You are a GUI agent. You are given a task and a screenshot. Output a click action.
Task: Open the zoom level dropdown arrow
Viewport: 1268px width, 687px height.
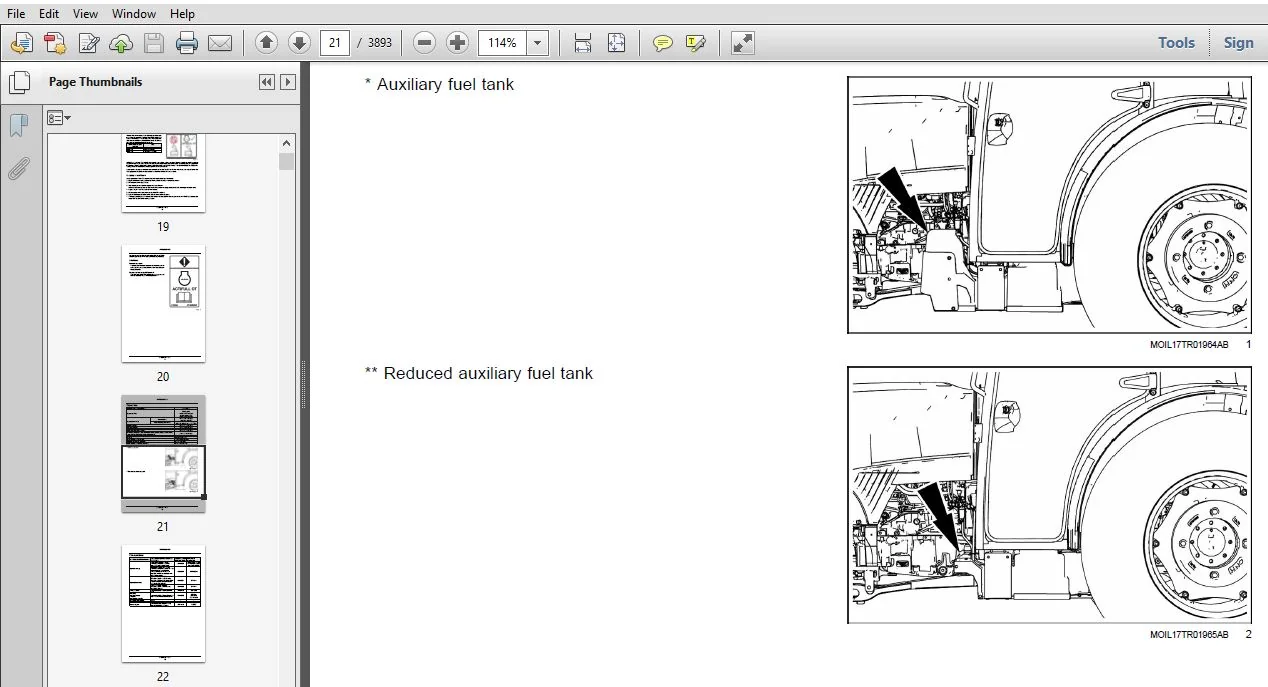tap(538, 43)
